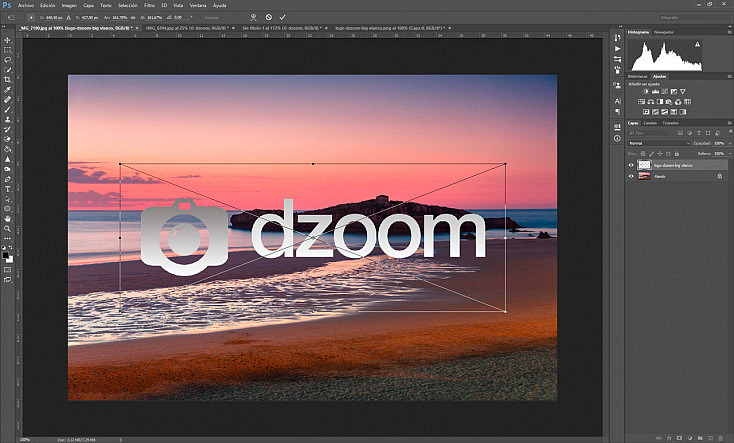This screenshot has height=443, width=734.
Task: Select the Dodge tool
Action: pos(7,169)
